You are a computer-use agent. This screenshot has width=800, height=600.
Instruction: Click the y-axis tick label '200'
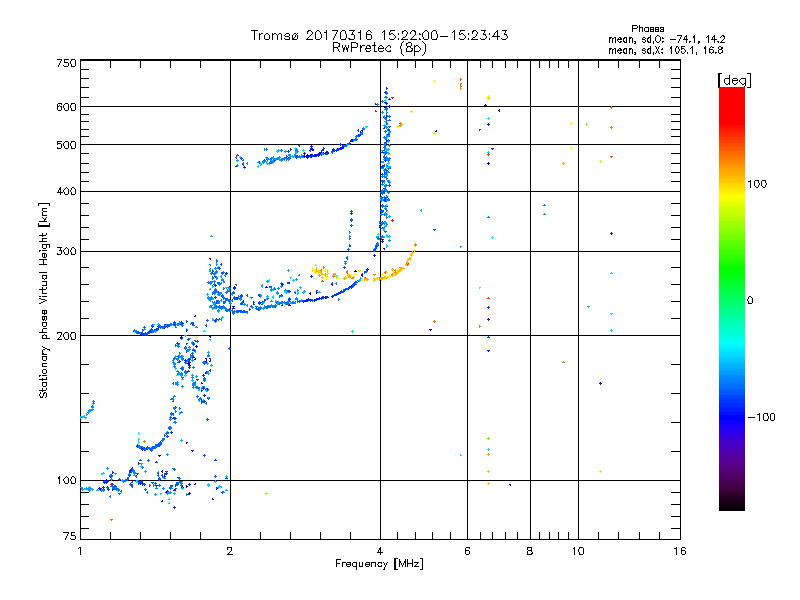(66, 336)
